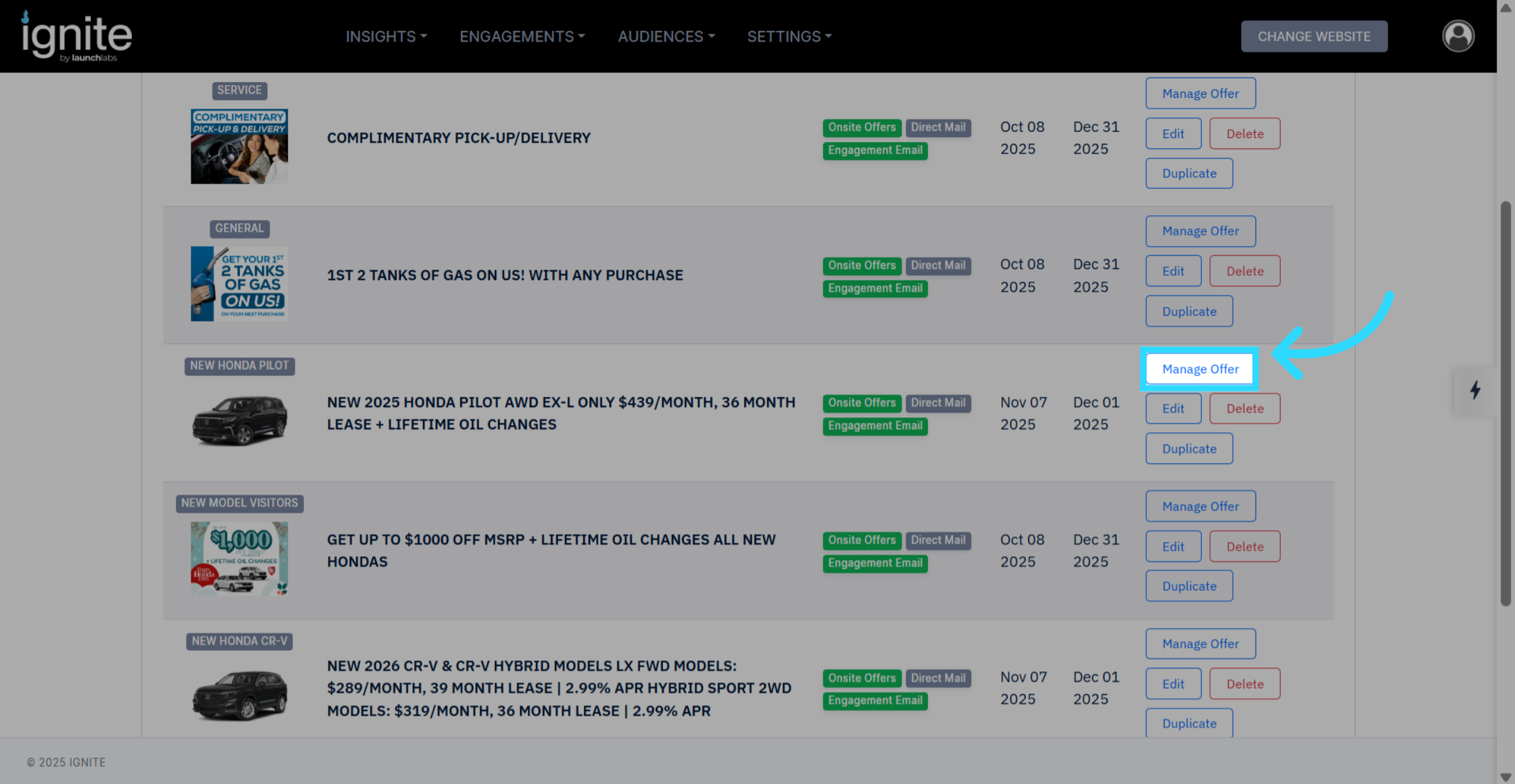Open the Audiences dropdown menu

coord(666,37)
